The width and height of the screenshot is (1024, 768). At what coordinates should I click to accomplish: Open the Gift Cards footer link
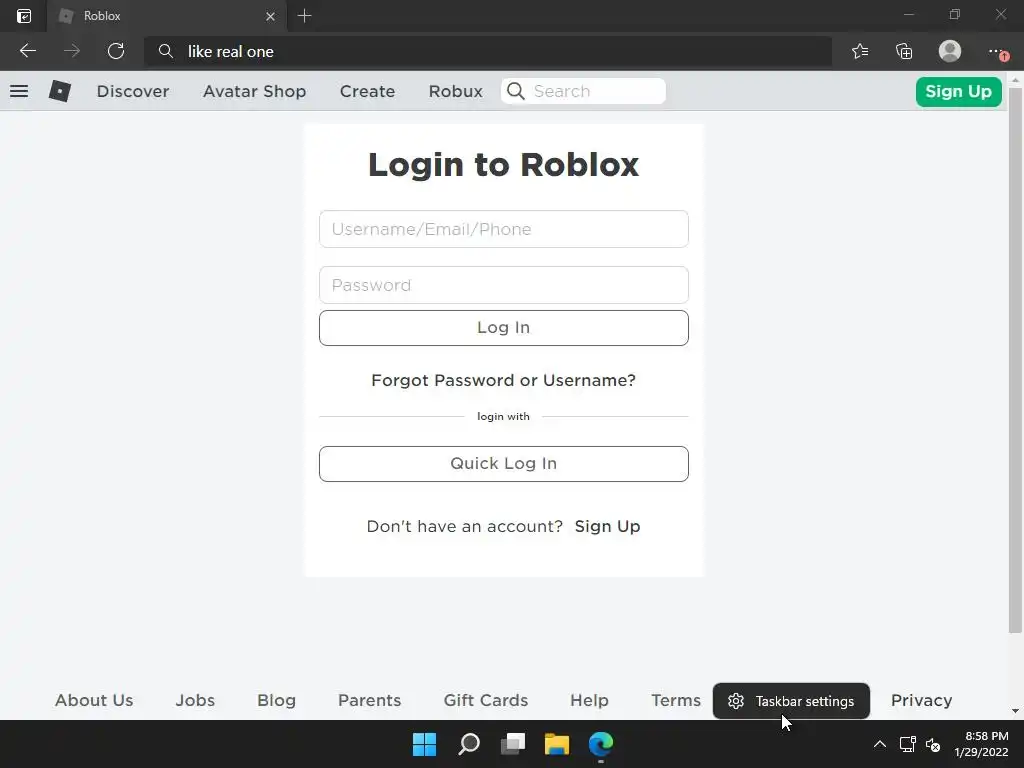(x=485, y=700)
